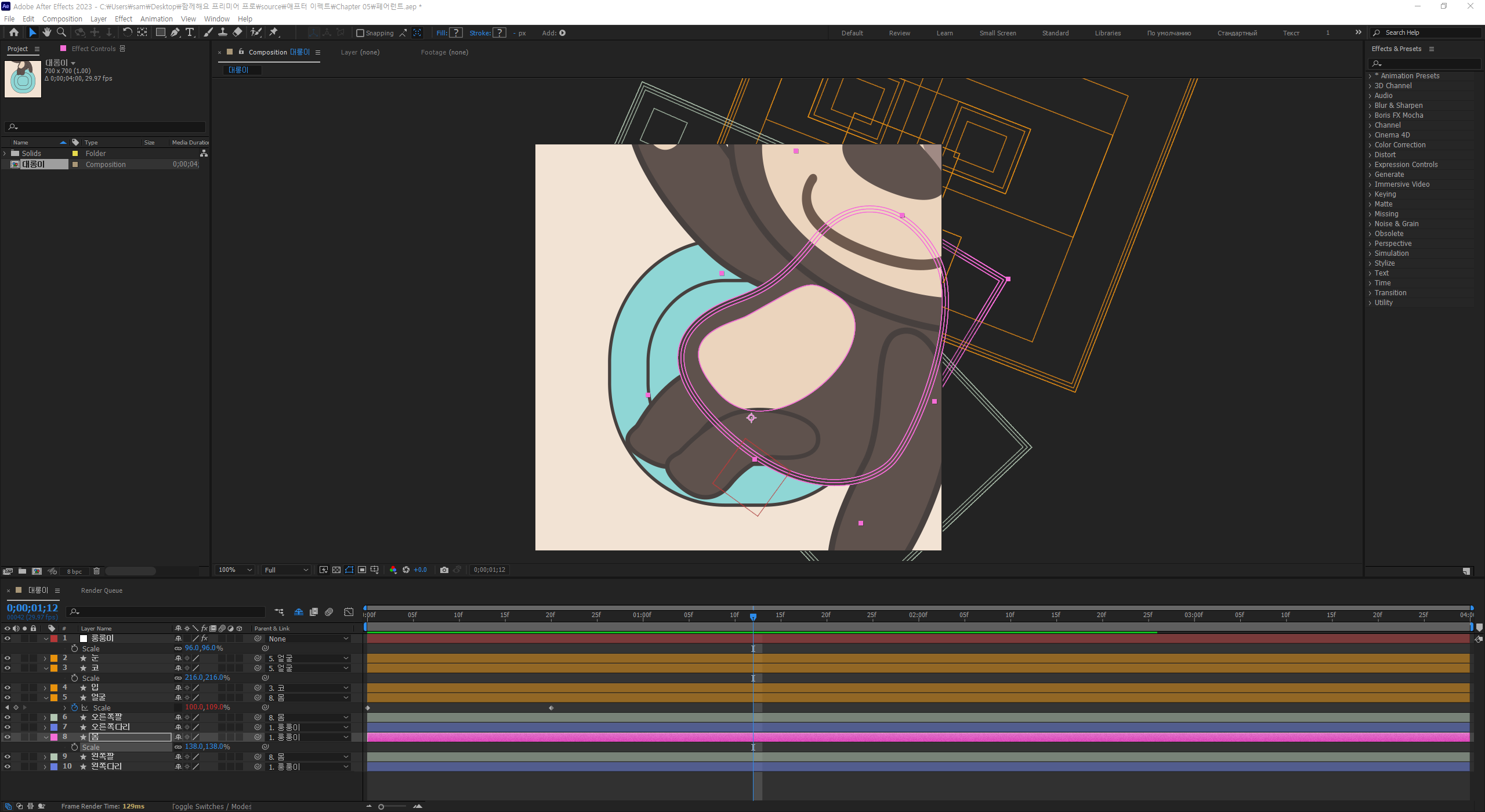The width and height of the screenshot is (1485, 812).
Task: Open the 100% magnification dropdown
Action: pyautogui.click(x=235, y=570)
